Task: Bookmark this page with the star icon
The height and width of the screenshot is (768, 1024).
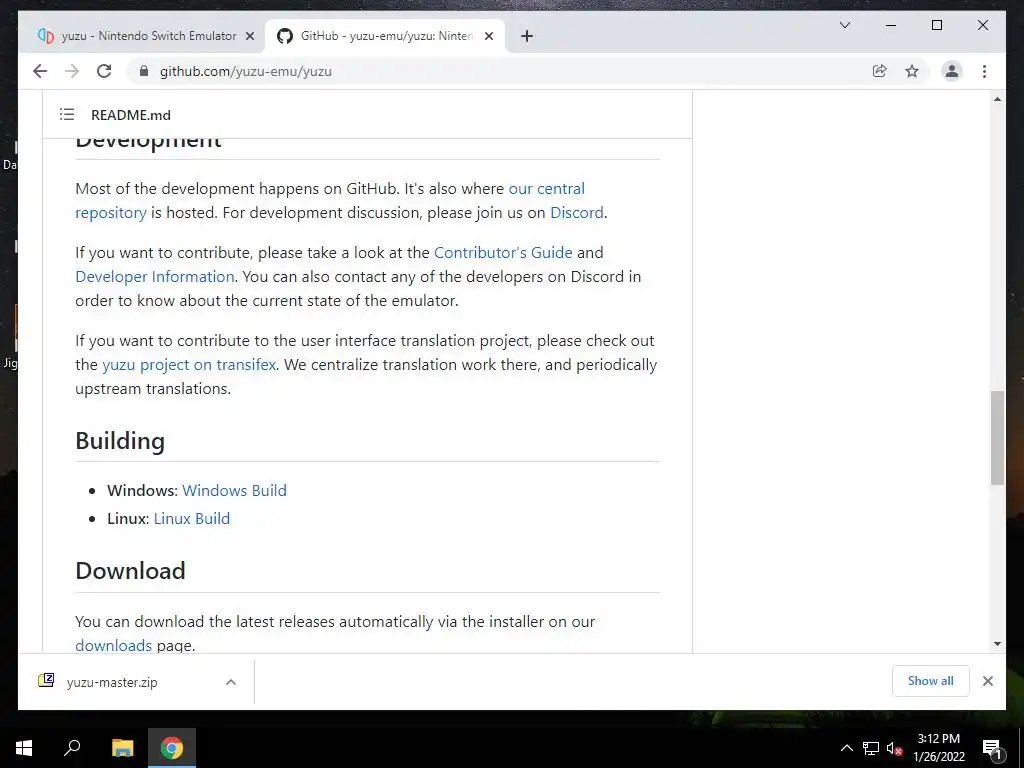Action: 912,71
